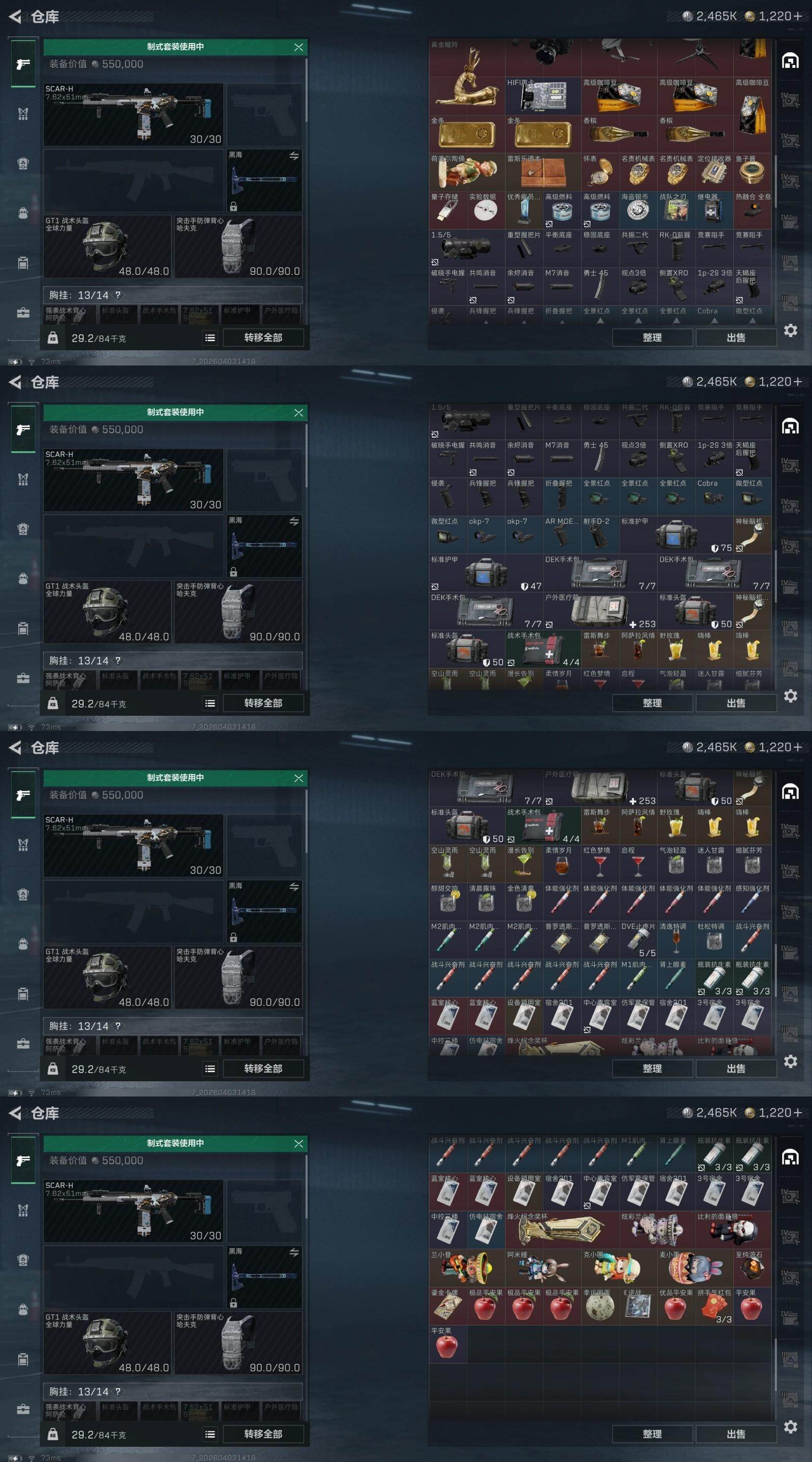This screenshot has width=812, height=1462.
Task: Select the 标准护甲 with 75 durability
Action: click(676, 535)
